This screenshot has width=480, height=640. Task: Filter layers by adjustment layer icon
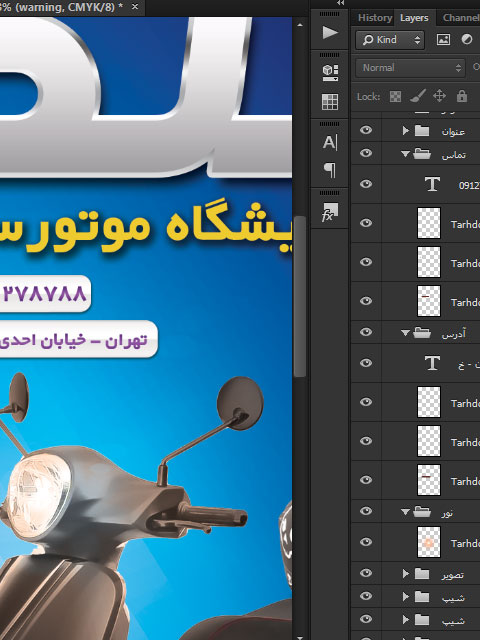[467, 40]
